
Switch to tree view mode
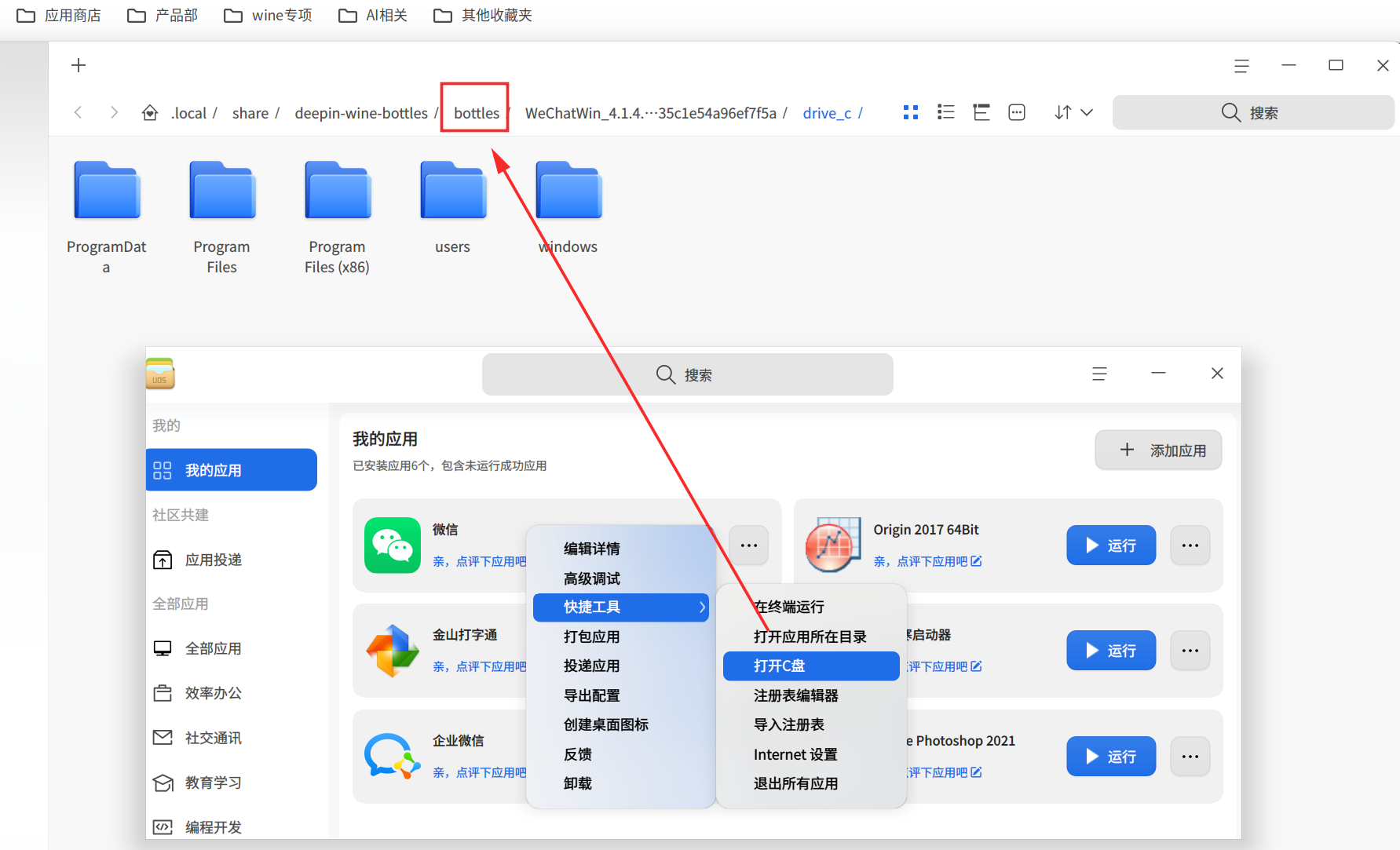pos(981,113)
